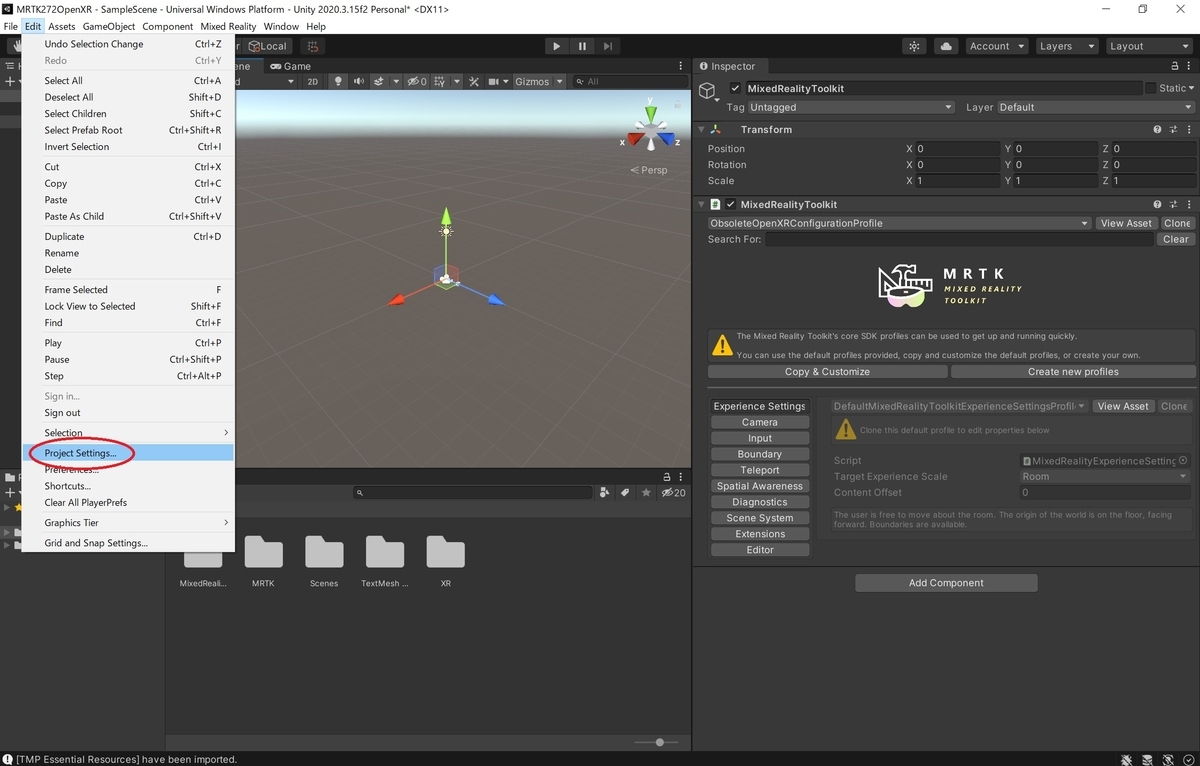Screen dimensions: 1200x766
Task: Click the GameObject cube icon in Inspector
Action: pos(708,91)
